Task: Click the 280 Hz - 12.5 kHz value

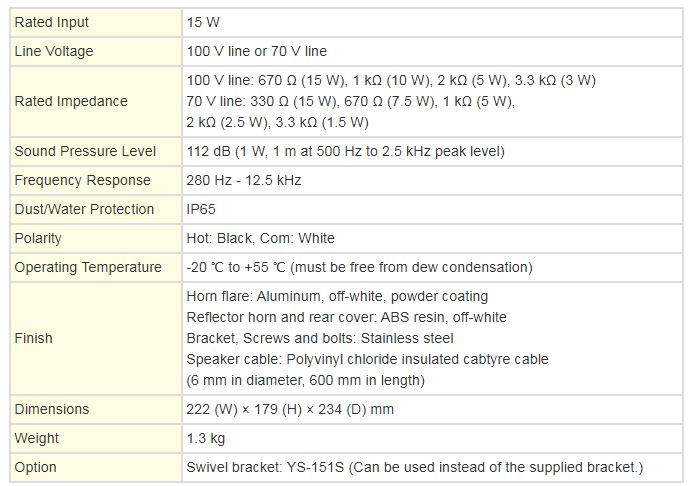Action: pyautogui.click(x=244, y=181)
